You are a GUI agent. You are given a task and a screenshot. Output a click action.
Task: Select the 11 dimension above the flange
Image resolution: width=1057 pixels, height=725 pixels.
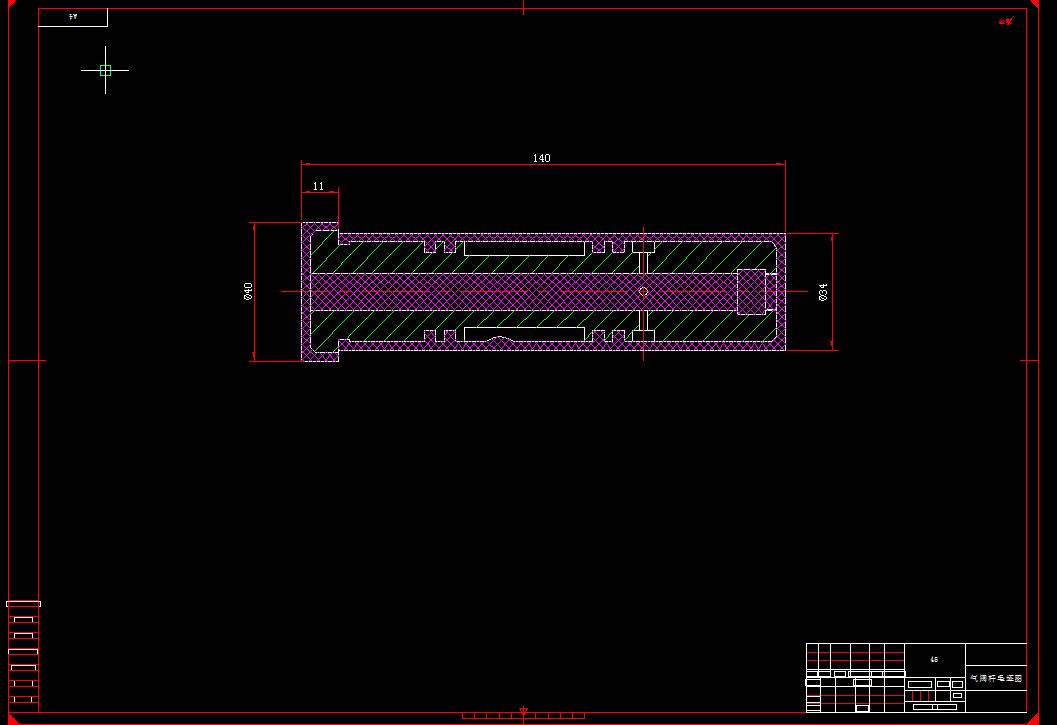[320, 186]
